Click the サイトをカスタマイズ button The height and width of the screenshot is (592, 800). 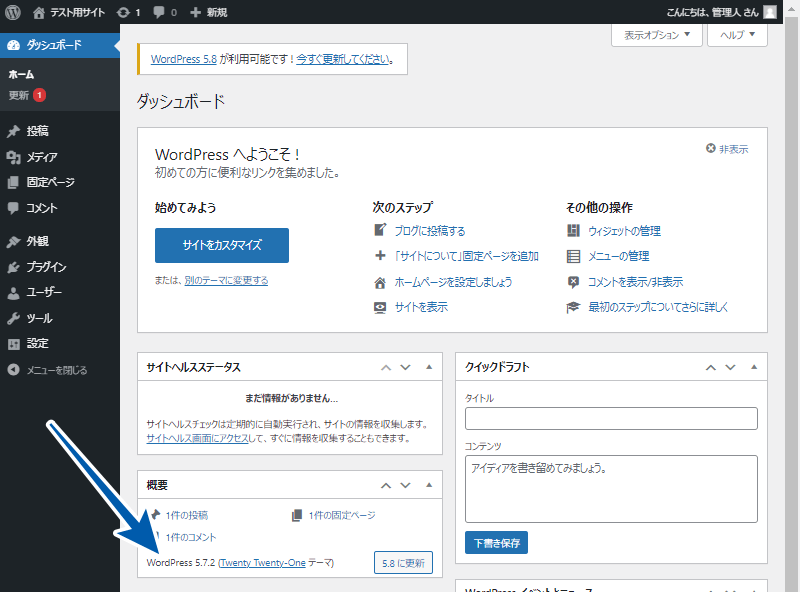(x=222, y=245)
